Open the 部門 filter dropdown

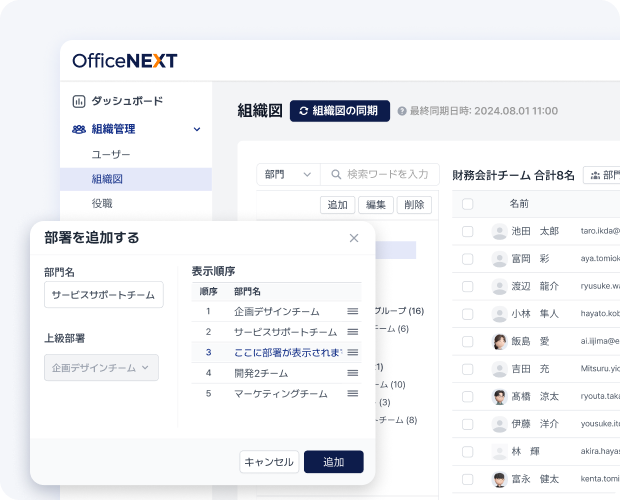tap(288, 174)
